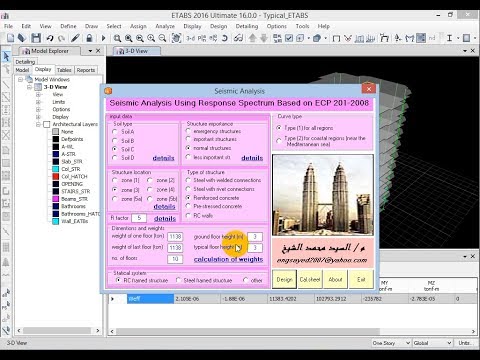Click the Design button

tap(284, 279)
